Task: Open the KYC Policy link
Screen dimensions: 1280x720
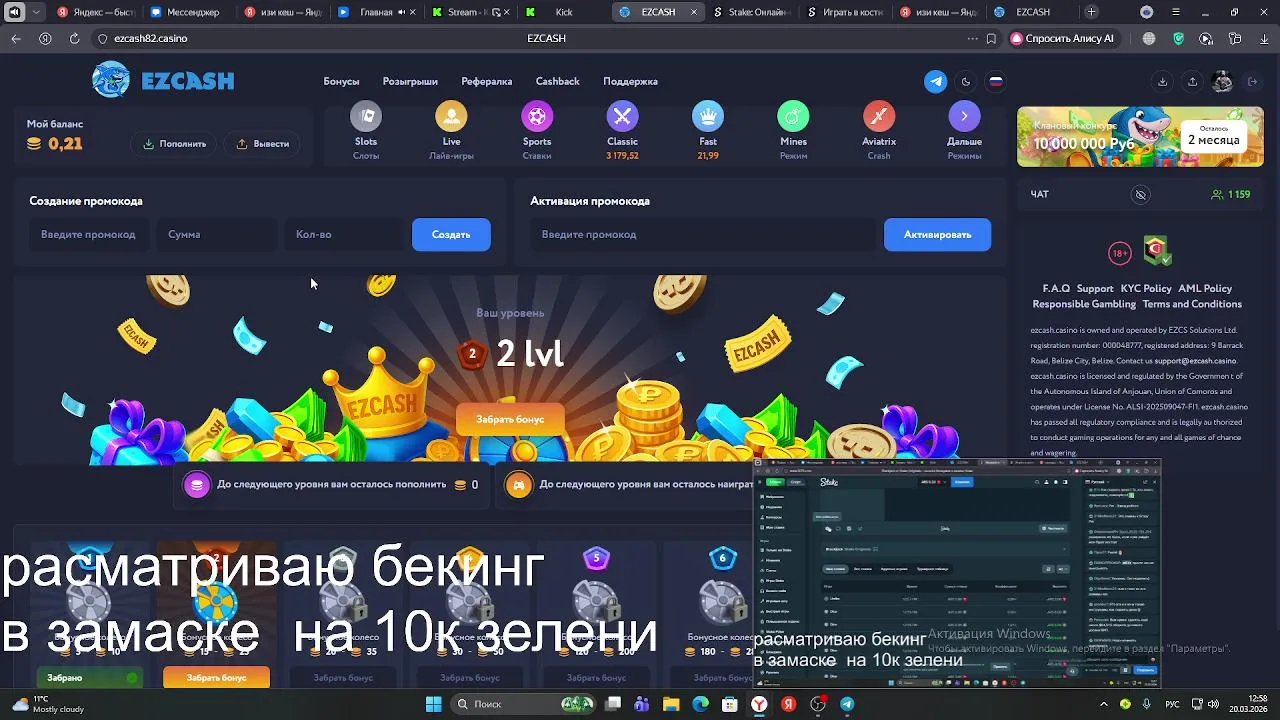Action: click(1146, 289)
